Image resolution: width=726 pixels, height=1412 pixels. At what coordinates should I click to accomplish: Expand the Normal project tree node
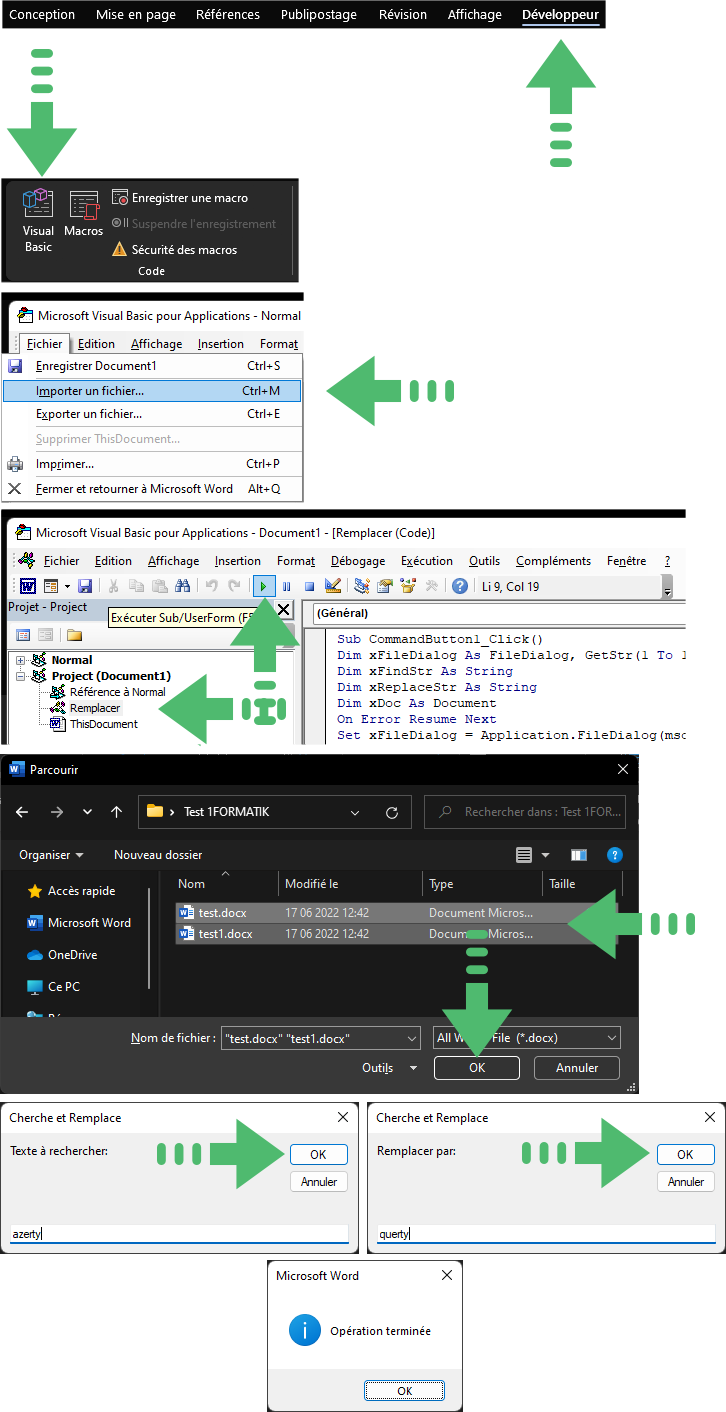click(21, 660)
